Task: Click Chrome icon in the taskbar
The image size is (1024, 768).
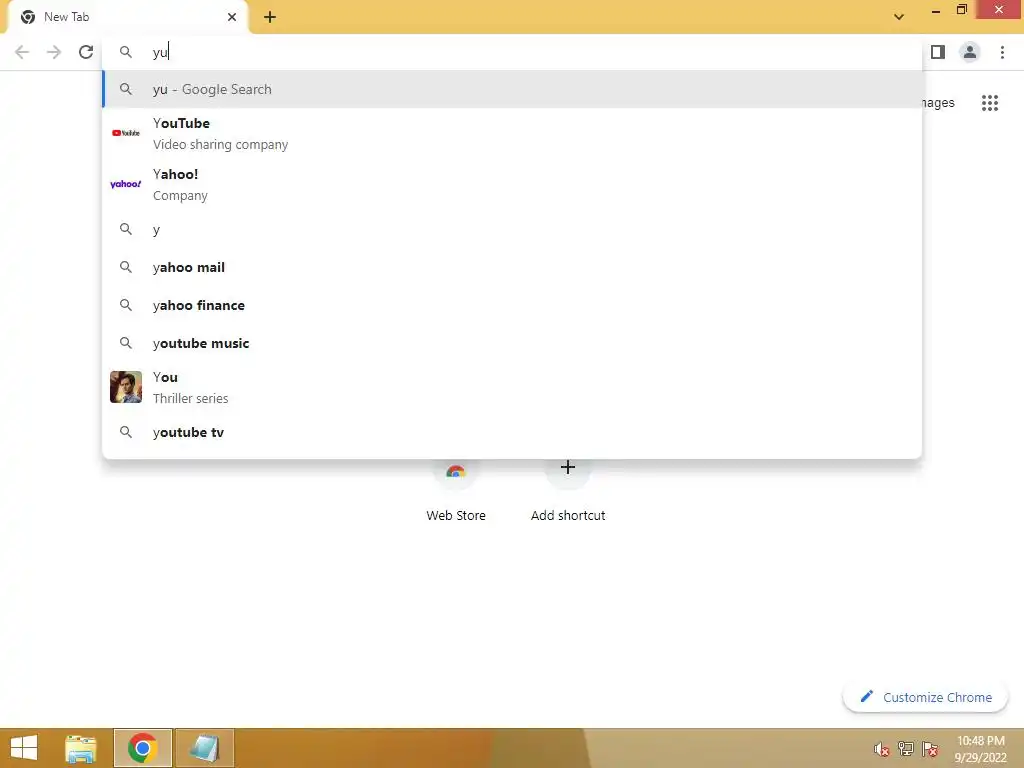Action: (x=142, y=748)
